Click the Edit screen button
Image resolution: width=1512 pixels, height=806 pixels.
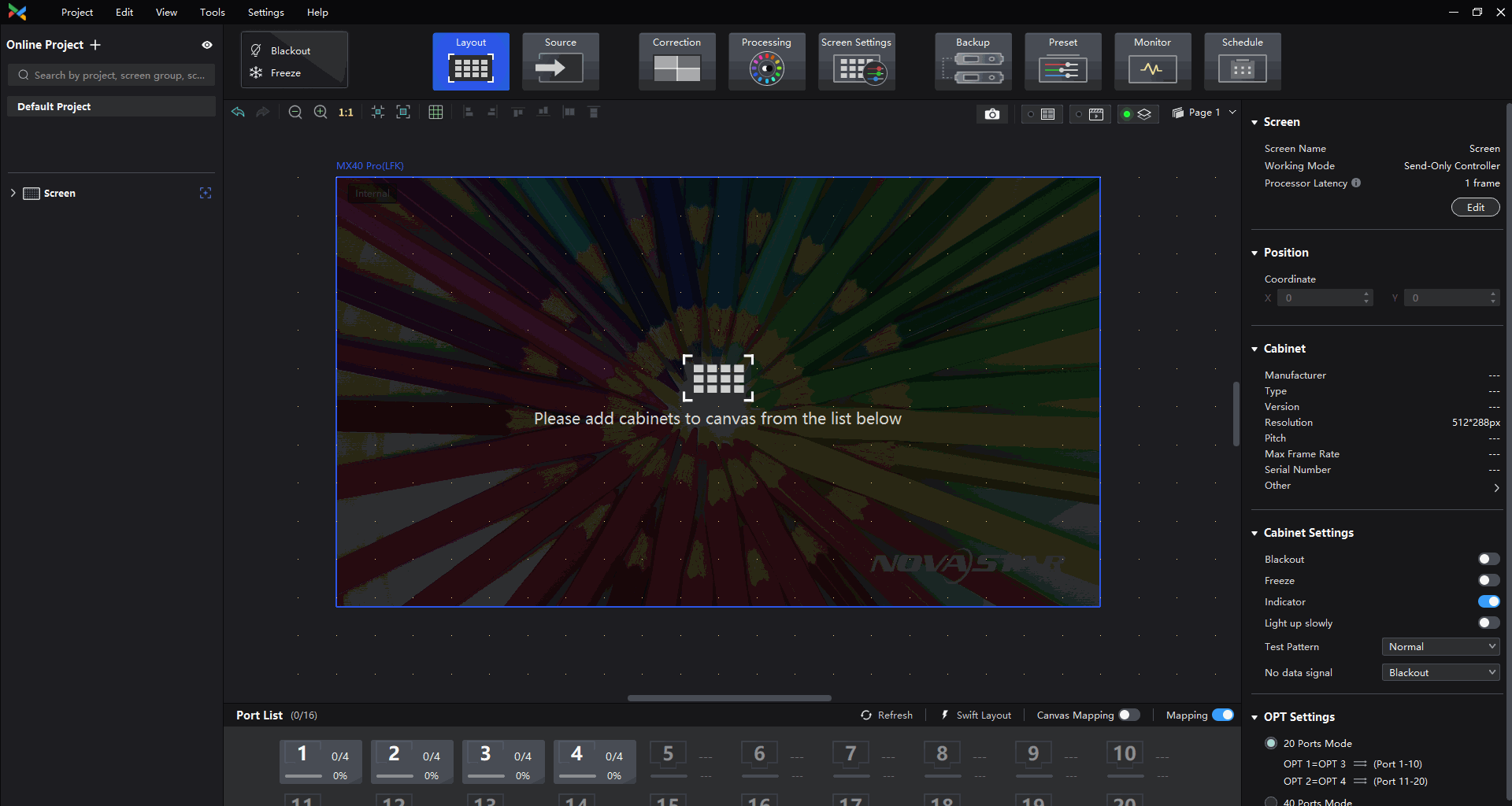pyautogui.click(x=1475, y=207)
